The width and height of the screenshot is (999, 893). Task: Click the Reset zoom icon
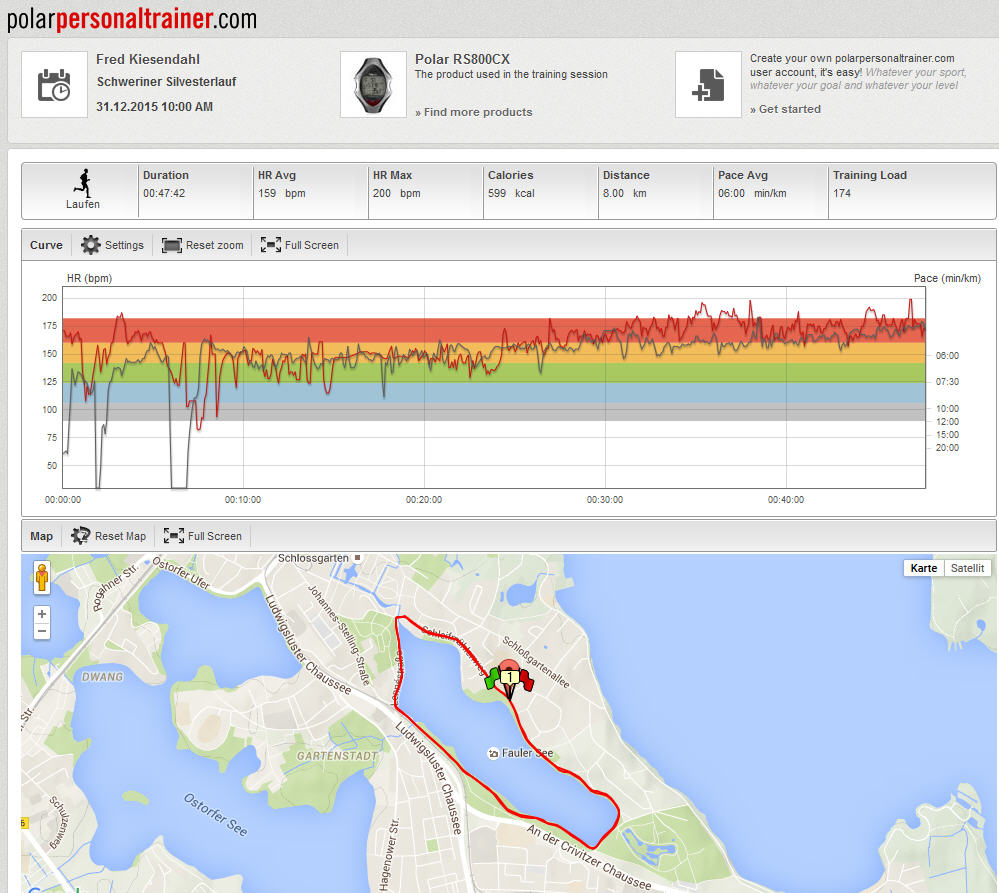coord(171,245)
